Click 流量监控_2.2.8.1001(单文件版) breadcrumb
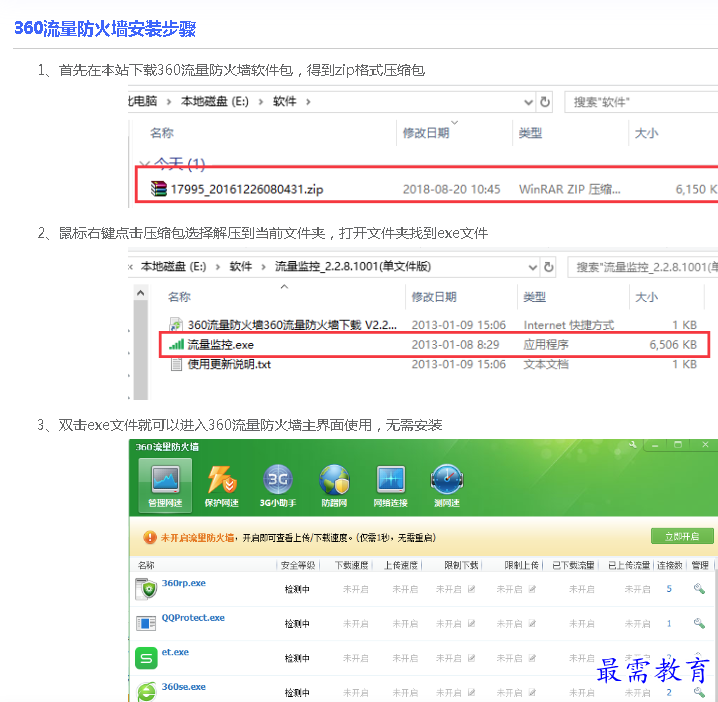Image resolution: width=718 pixels, height=702 pixels. [x=353, y=266]
